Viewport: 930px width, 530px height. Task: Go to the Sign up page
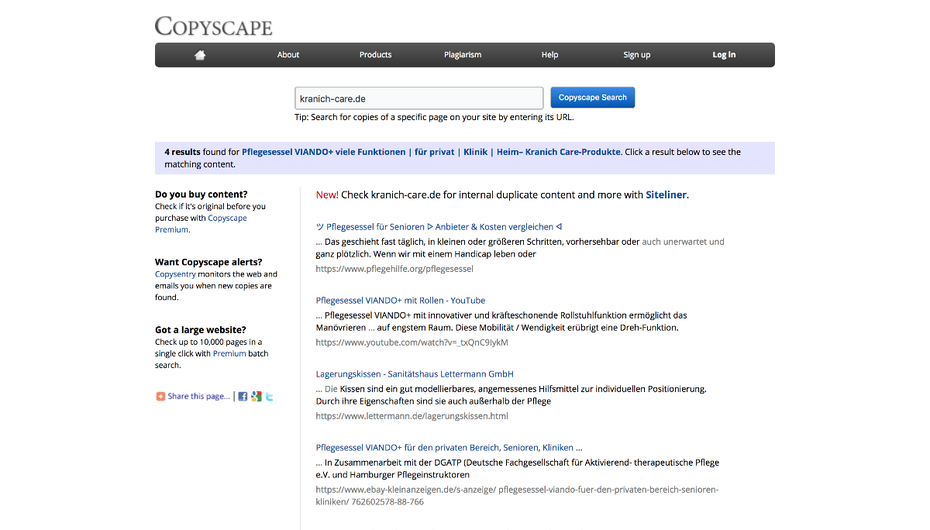tap(636, 55)
